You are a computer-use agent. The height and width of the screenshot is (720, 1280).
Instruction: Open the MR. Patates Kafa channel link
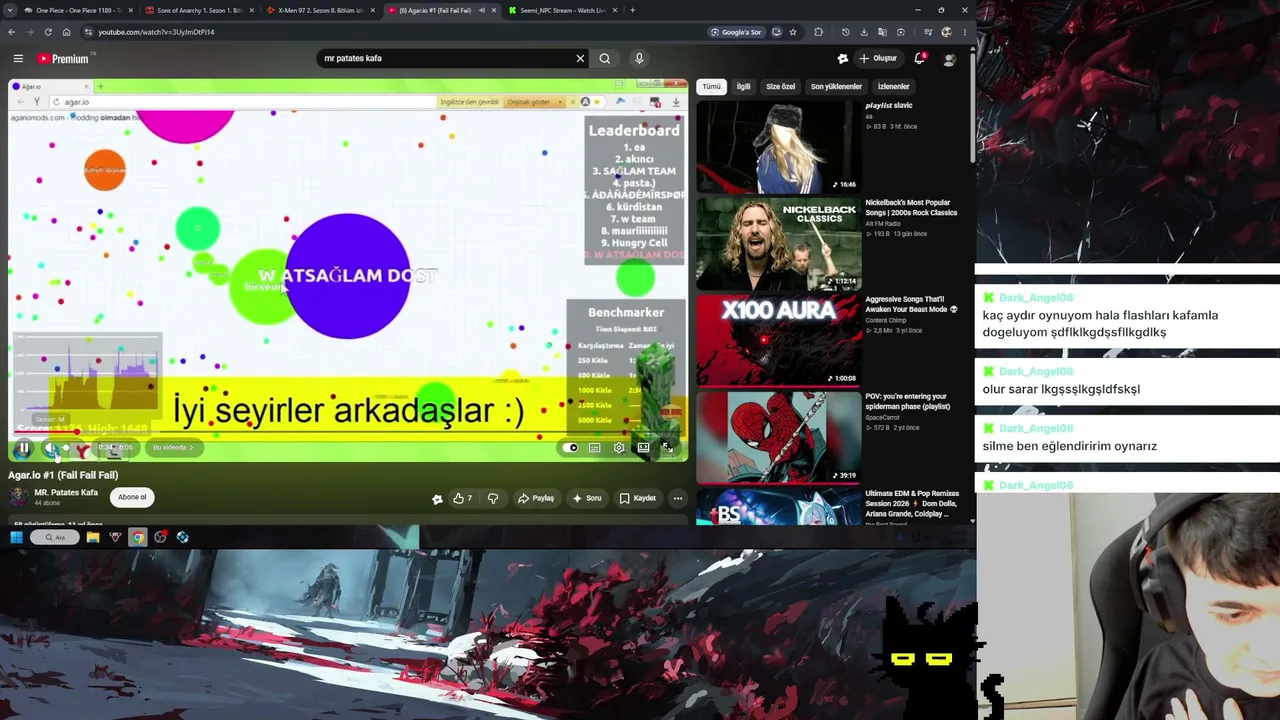(66, 492)
